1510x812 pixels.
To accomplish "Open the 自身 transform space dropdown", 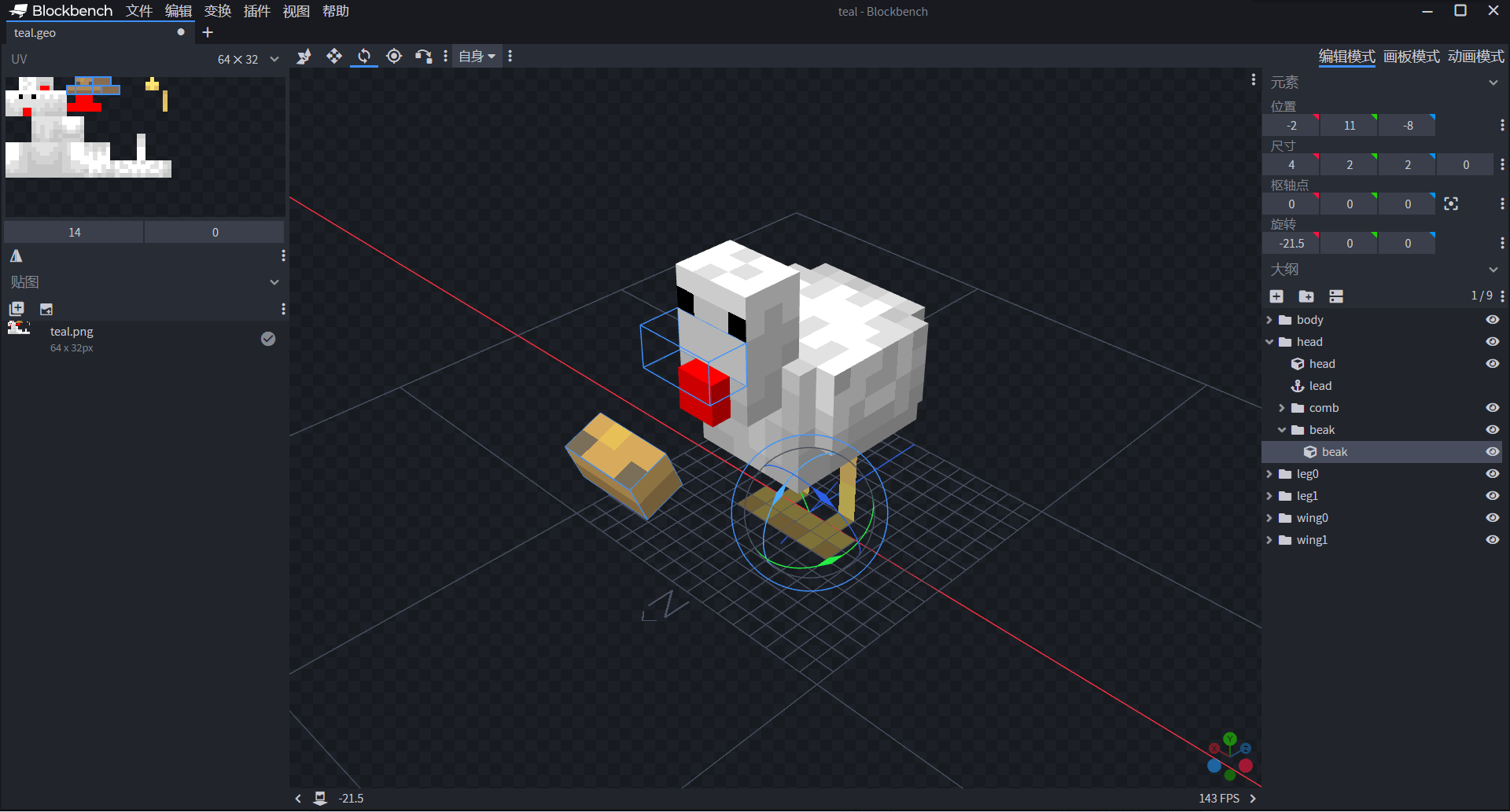I will click(477, 56).
